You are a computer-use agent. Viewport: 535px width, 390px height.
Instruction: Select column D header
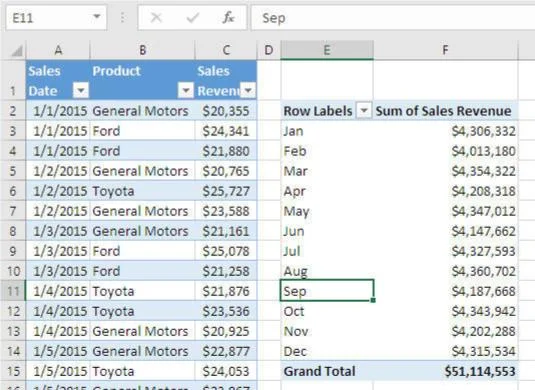[269, 50]
